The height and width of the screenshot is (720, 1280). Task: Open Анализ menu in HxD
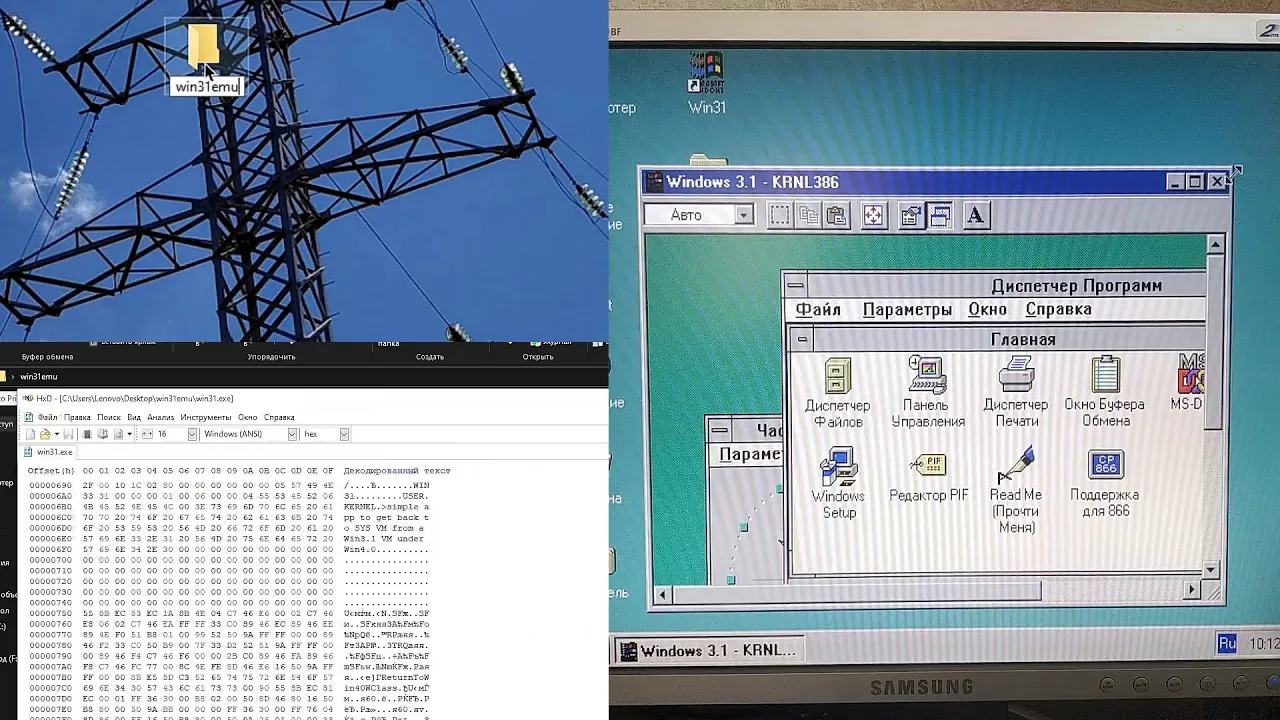pos(161,417)
